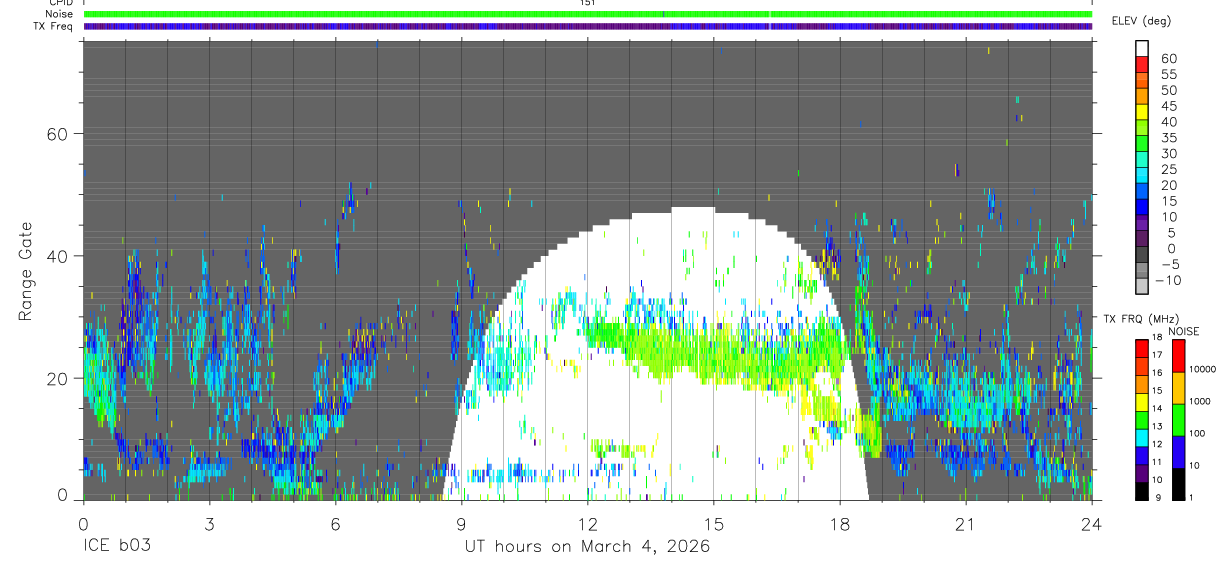The width and height of the screenshot is (1228, 567).
Task: Click the 'TX Freq' row label at top left
Action: 55,26
